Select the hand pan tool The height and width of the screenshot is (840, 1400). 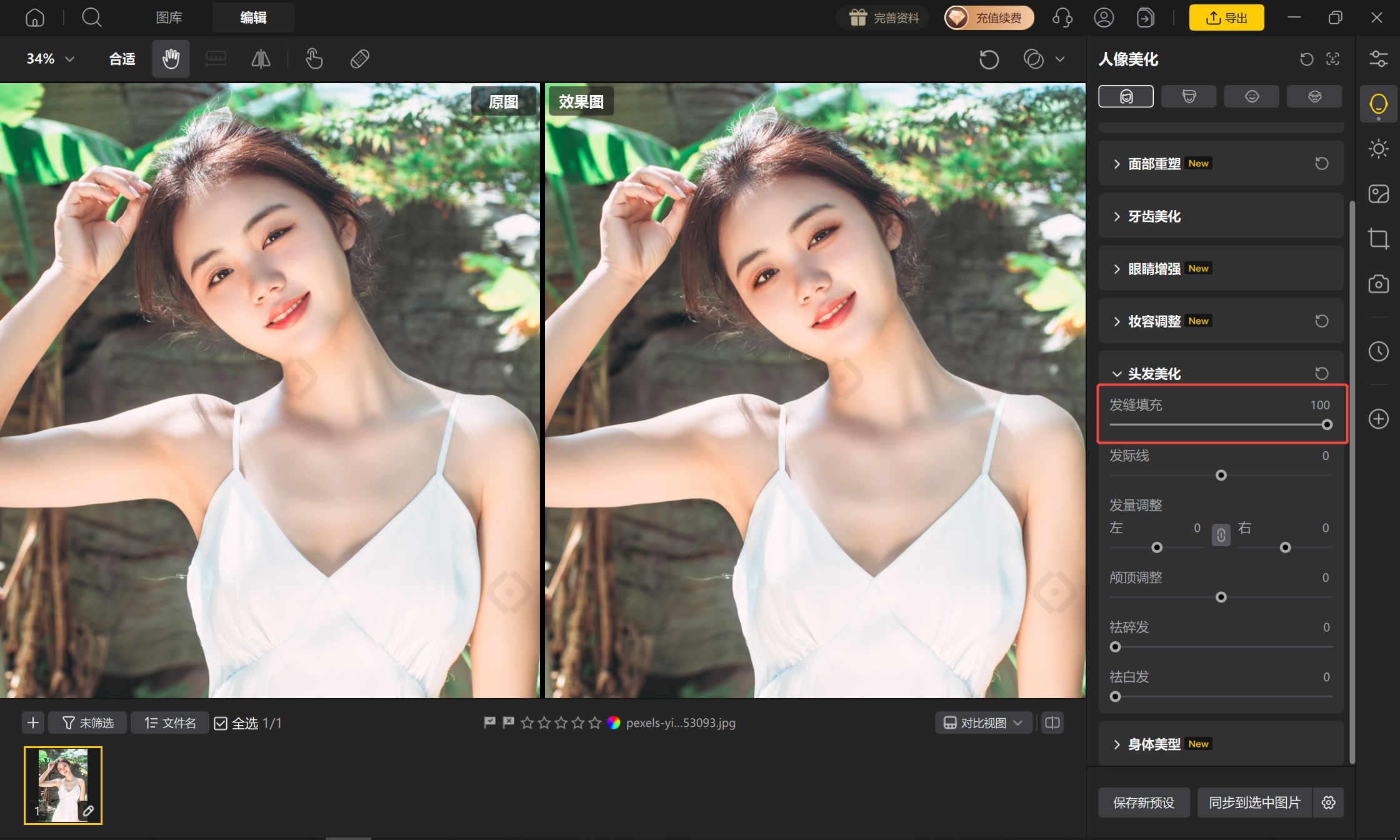(171, 59)
